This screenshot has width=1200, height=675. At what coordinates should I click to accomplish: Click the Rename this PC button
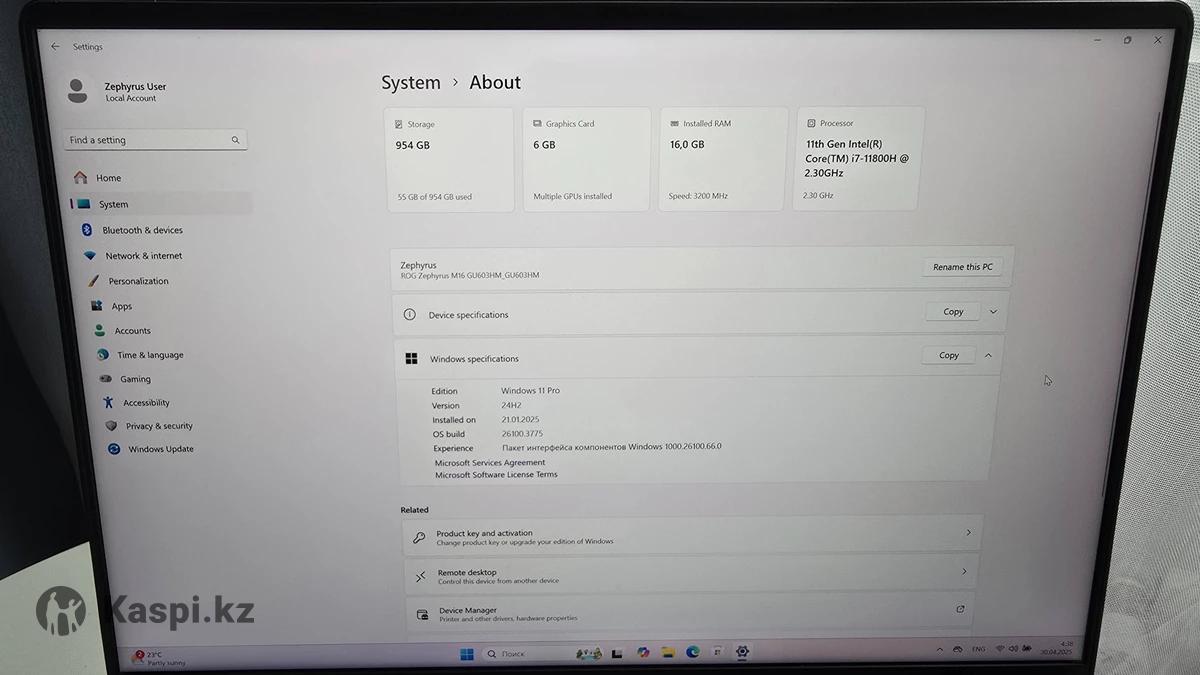[x=962, y=267]
